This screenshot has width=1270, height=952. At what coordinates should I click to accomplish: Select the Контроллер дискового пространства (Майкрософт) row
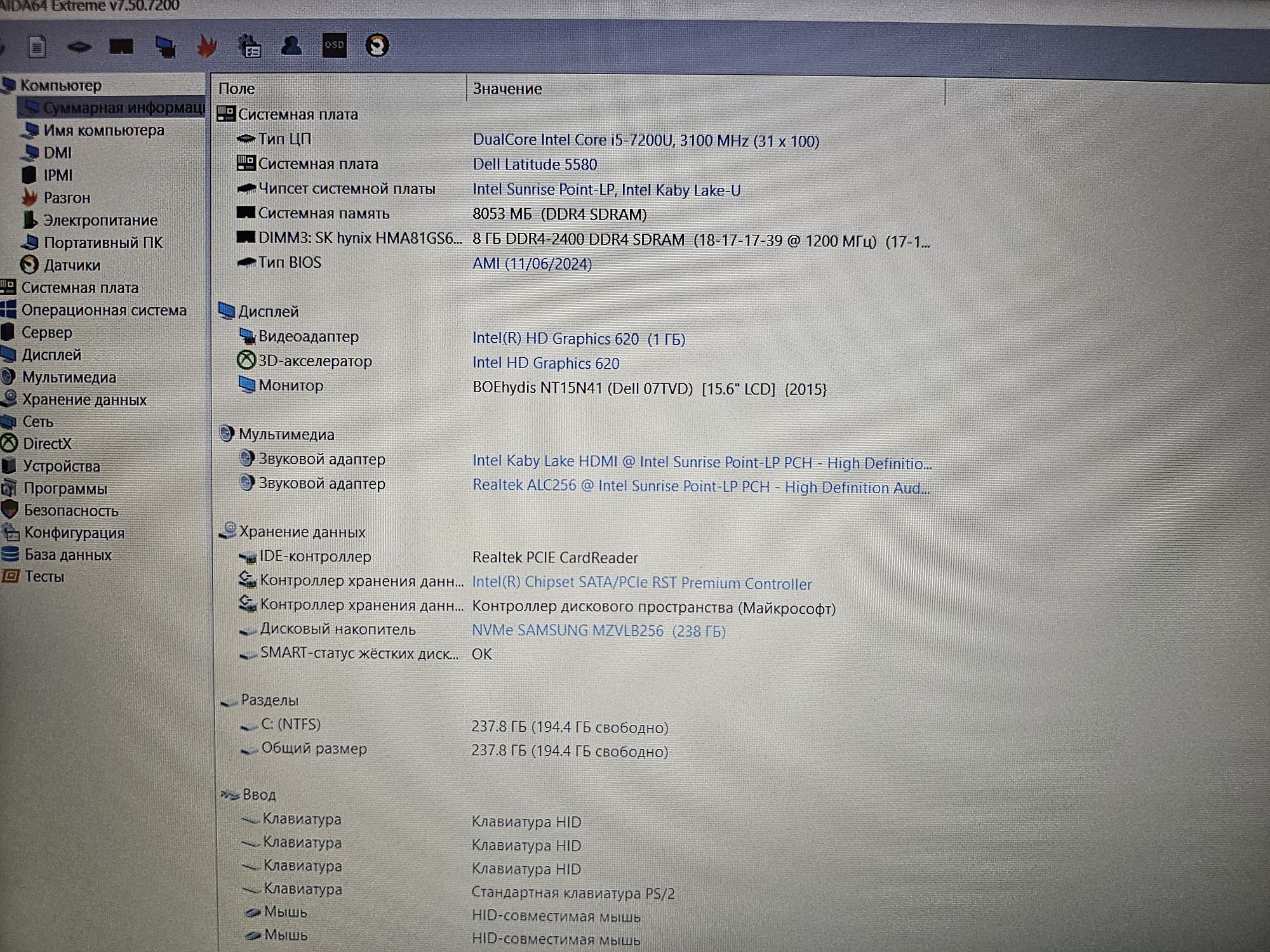[537, 607]
